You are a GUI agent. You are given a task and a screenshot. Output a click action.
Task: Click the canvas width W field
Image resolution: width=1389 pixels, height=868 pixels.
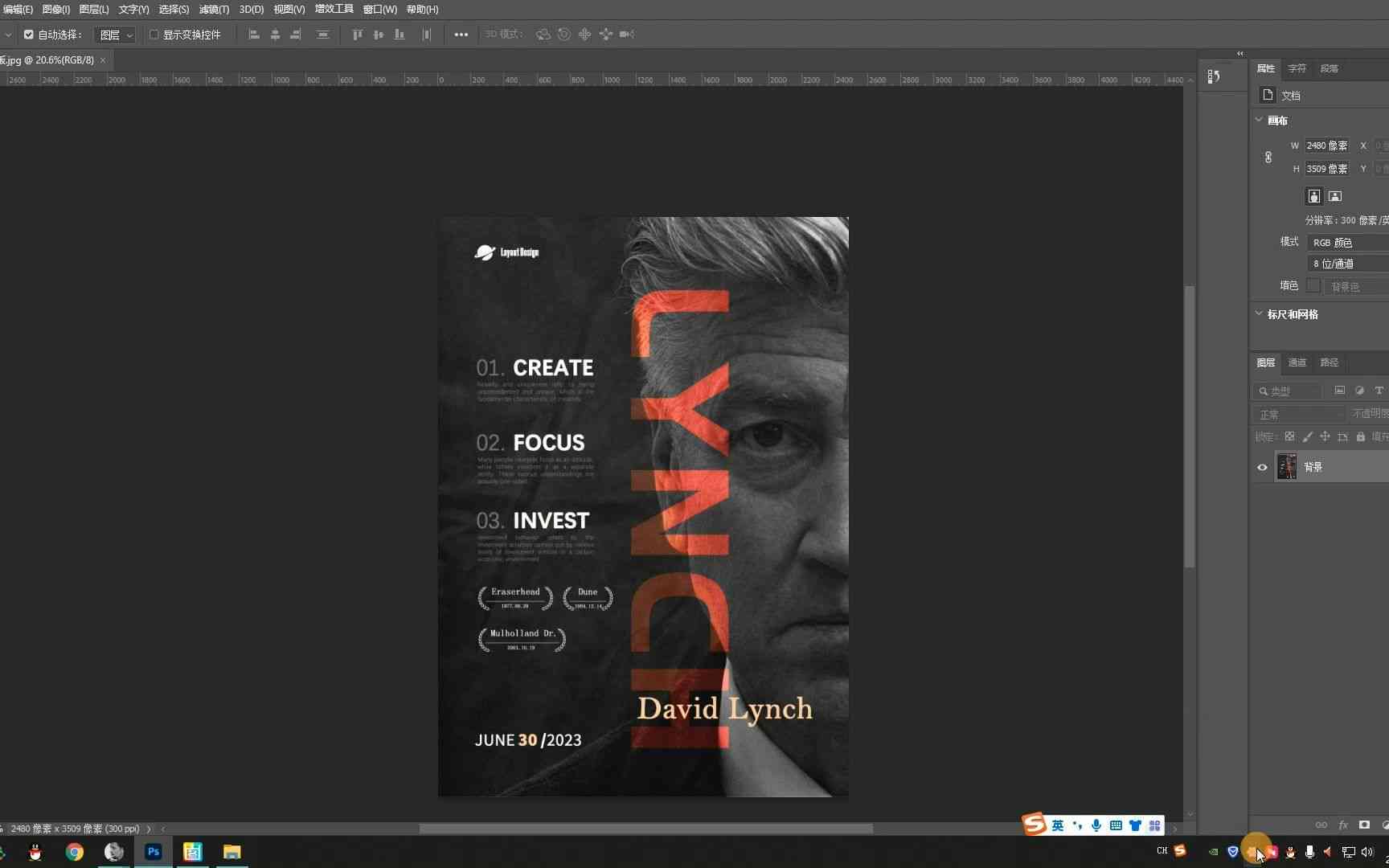coord(1328,145)
